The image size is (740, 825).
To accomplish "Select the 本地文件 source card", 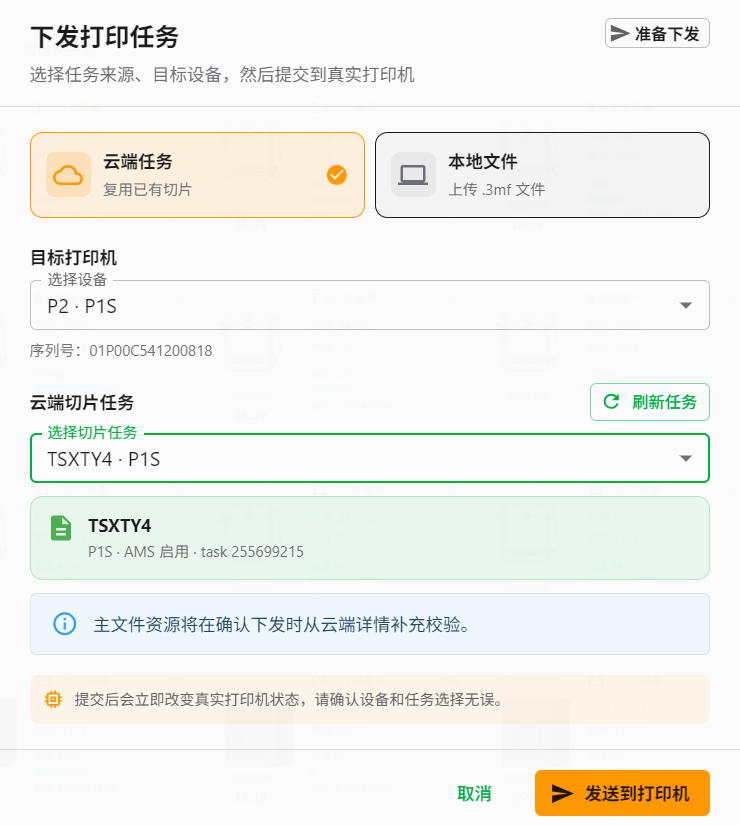I will (x=542, y=175).
